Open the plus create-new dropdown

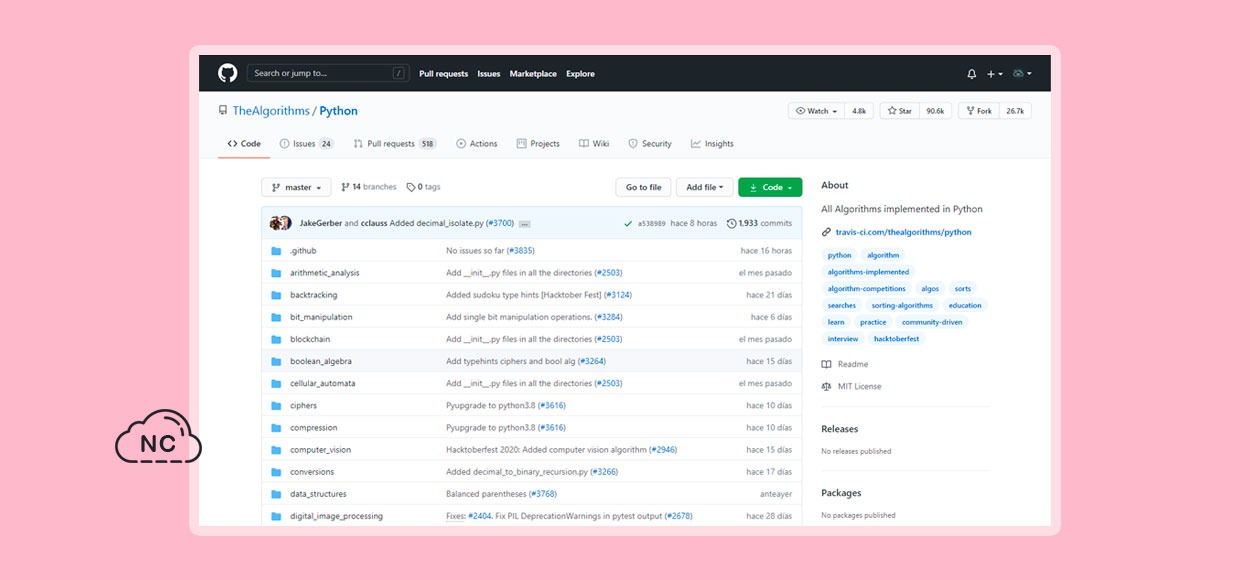point(994,74)
